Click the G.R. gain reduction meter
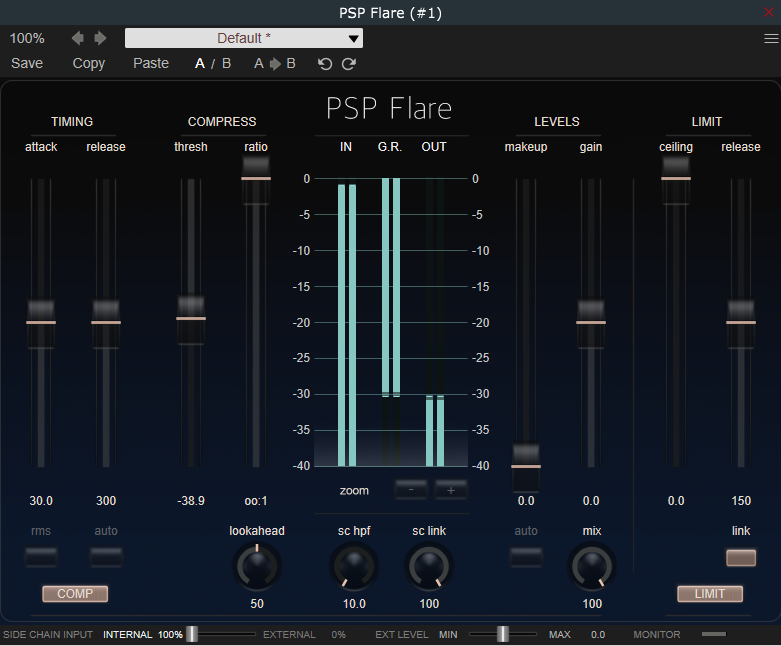 pos(391,322)
